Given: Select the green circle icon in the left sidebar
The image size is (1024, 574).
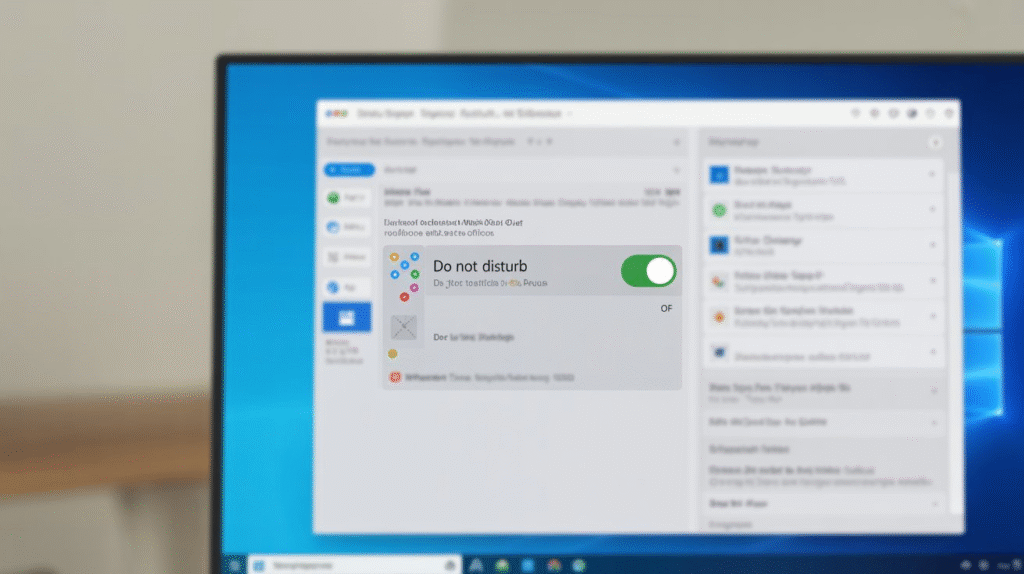Looking at the screenshot, I should 334,198.
